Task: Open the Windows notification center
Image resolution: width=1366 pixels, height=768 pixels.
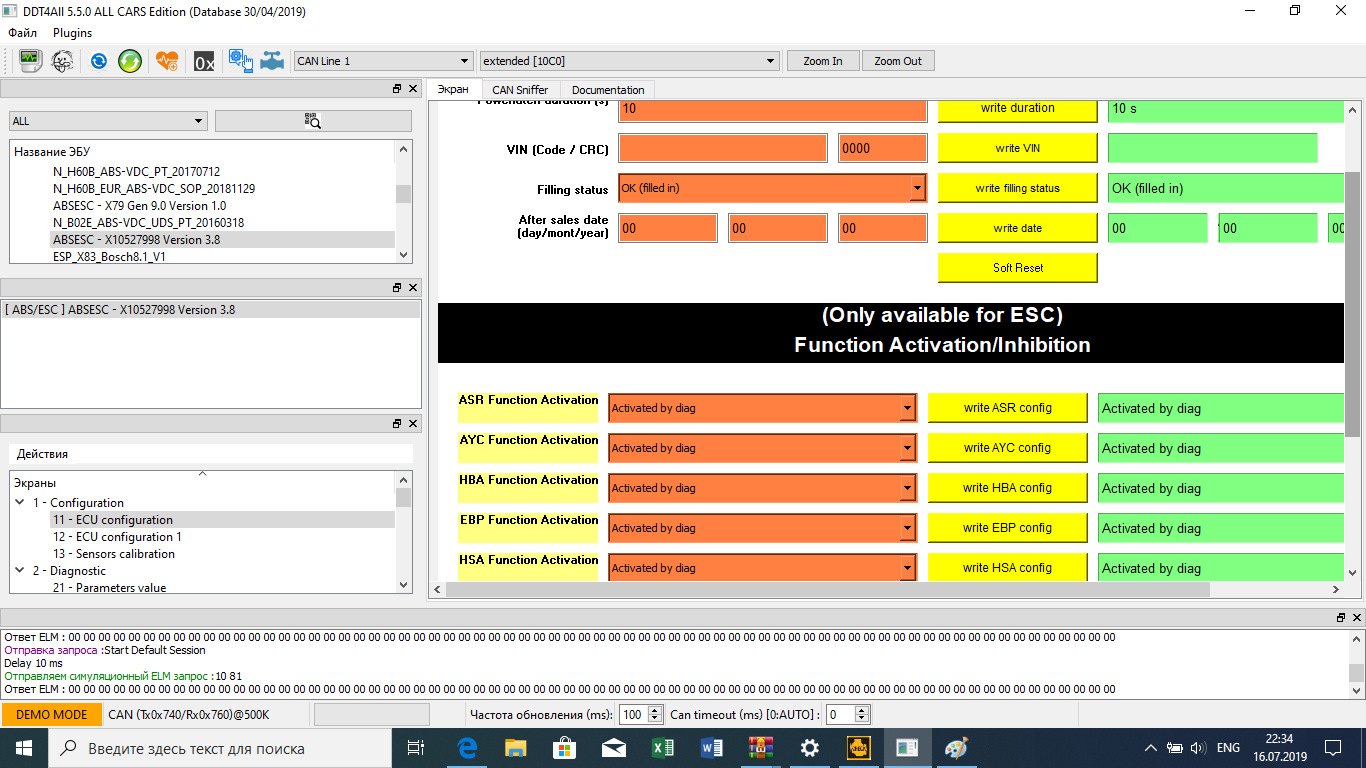Action: click(1333, 748)
